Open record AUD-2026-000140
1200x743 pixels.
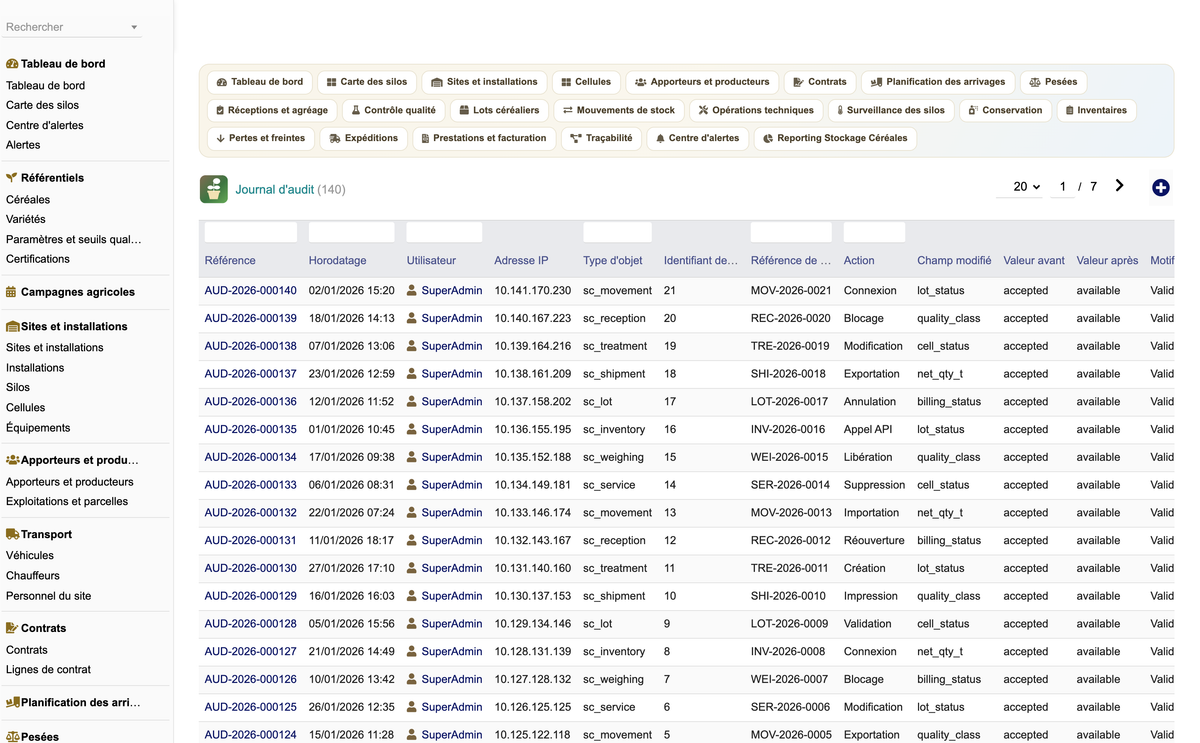click(x=250, y=290)
